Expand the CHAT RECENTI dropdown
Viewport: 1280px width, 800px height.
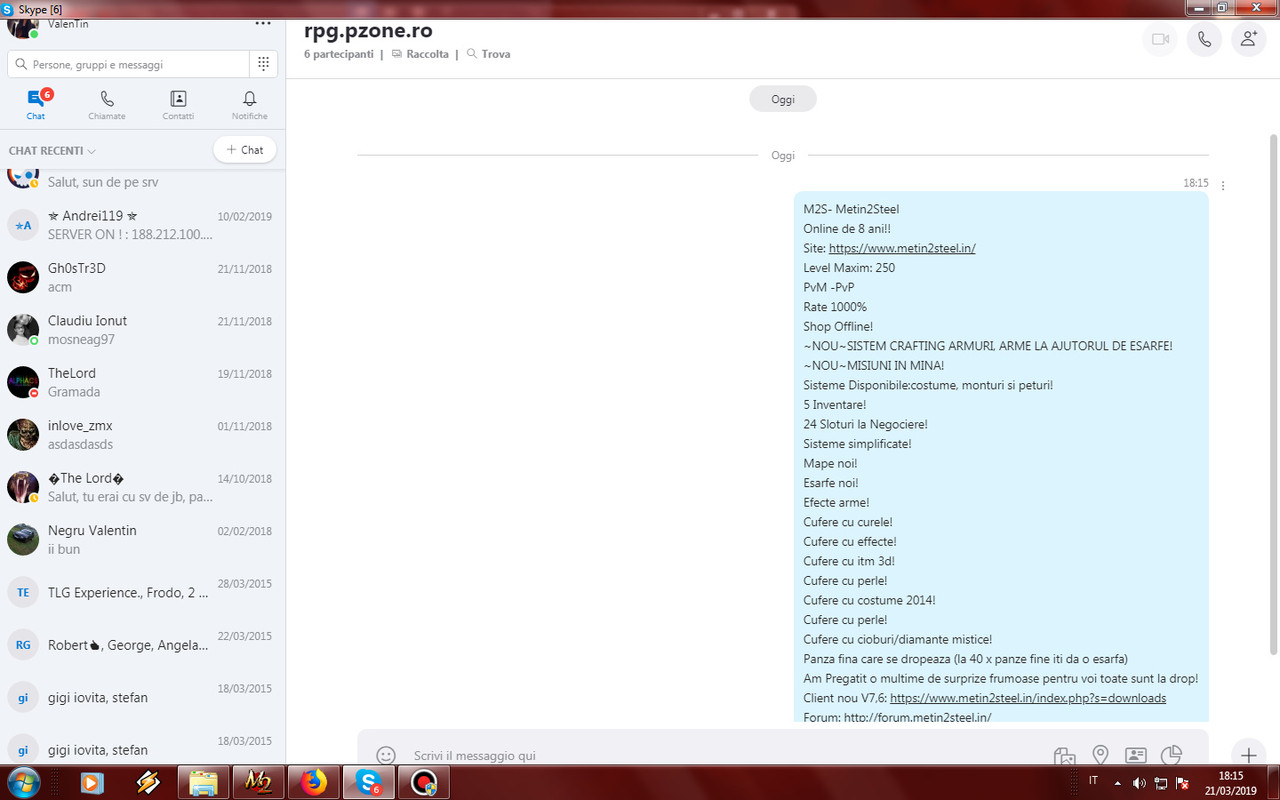click(52, 151)
